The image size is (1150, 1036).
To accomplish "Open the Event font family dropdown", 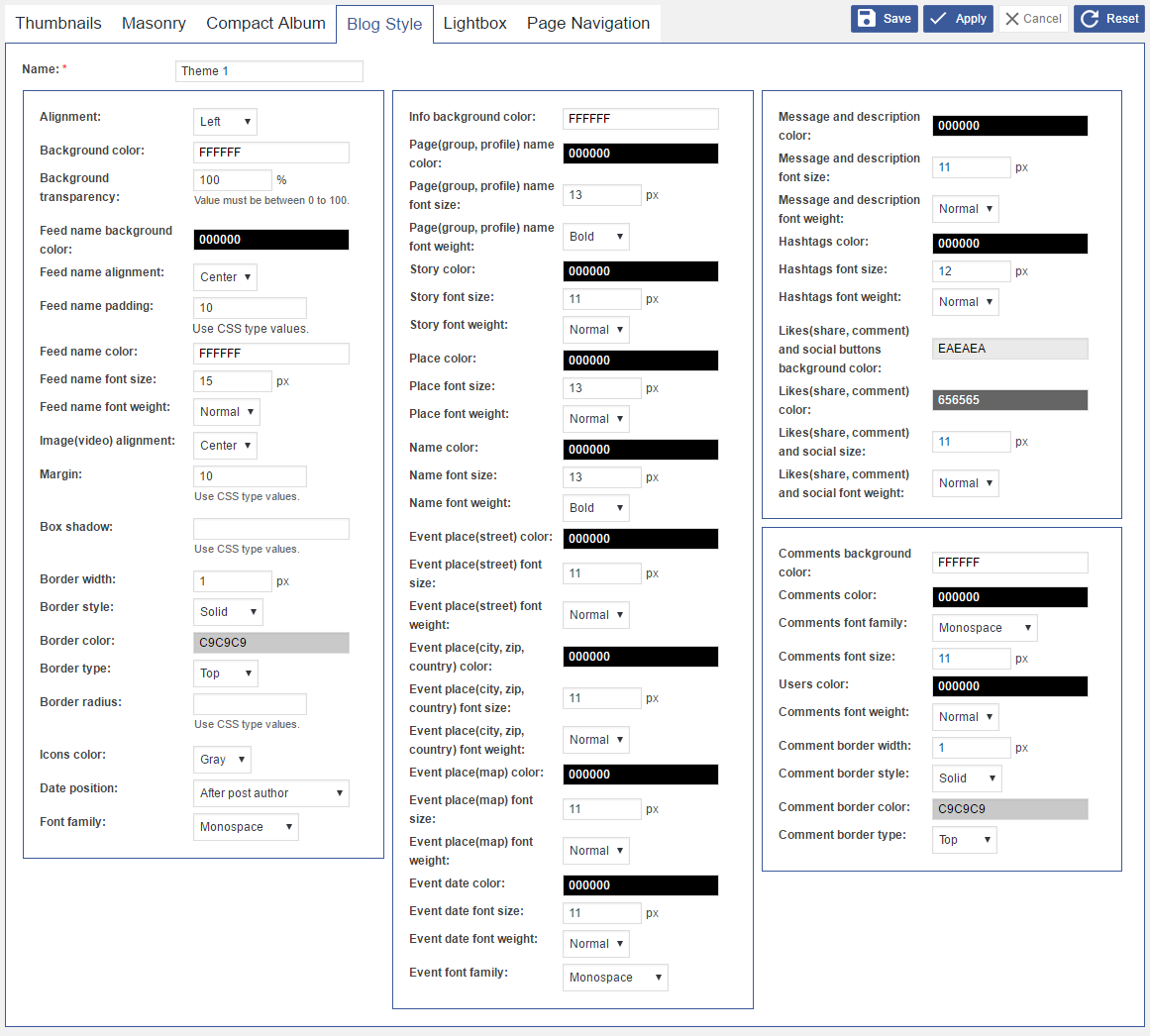I will [615, 978].
